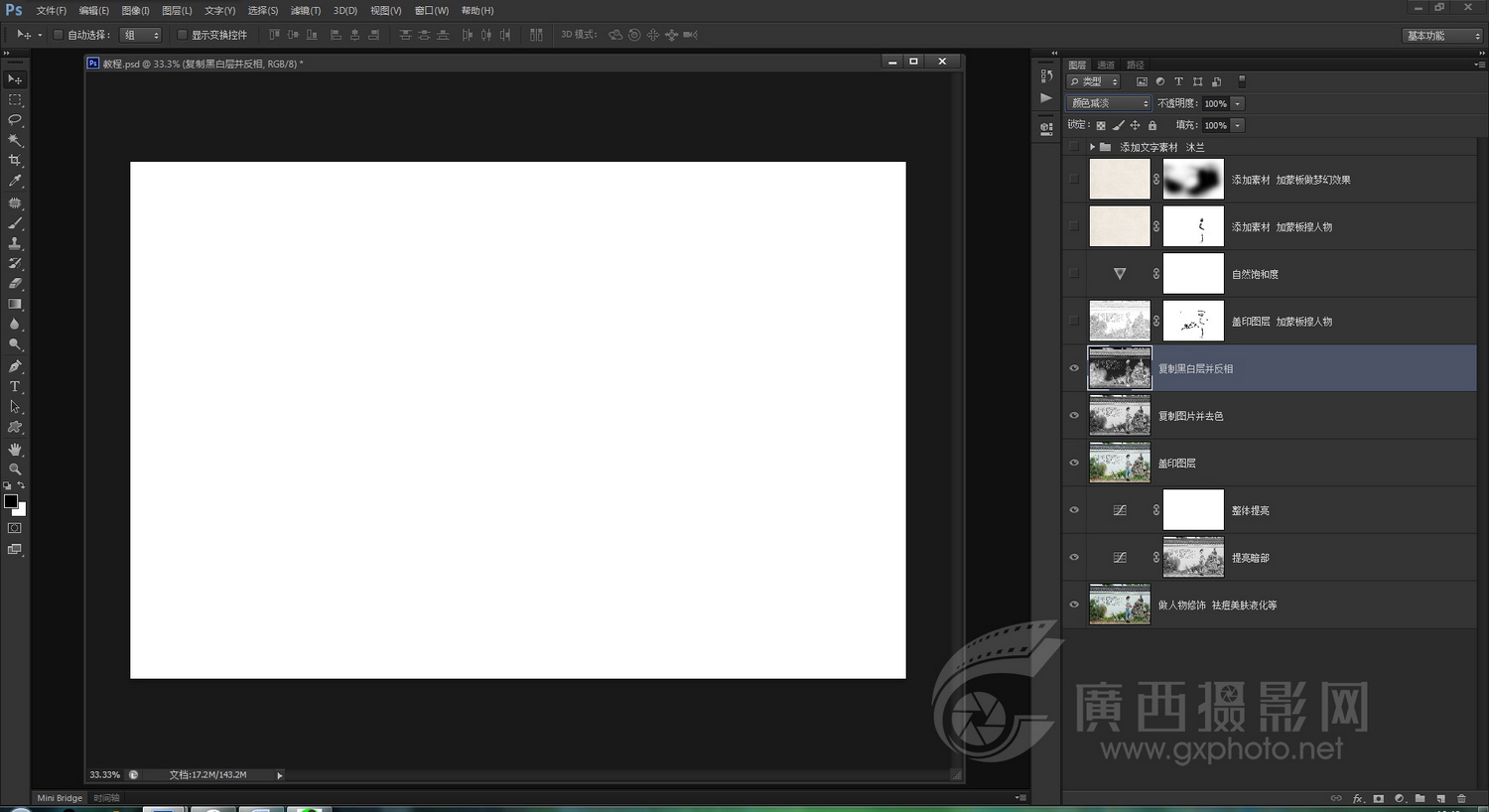Create new adjustment layer icon
1489x812 pixels.
[1400, 798]
